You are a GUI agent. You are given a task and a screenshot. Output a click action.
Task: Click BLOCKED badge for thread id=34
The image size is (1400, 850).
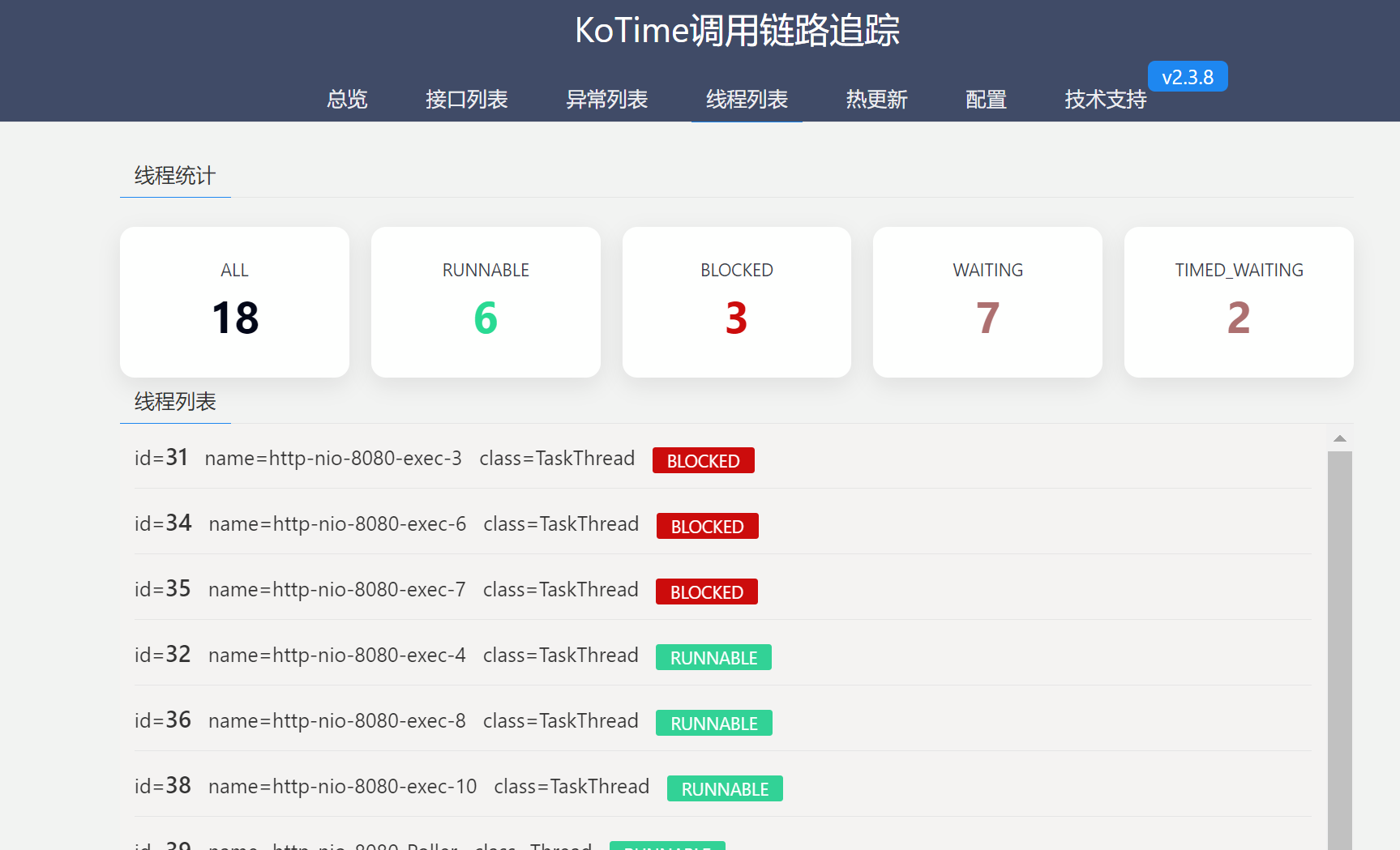click(707, 527)
